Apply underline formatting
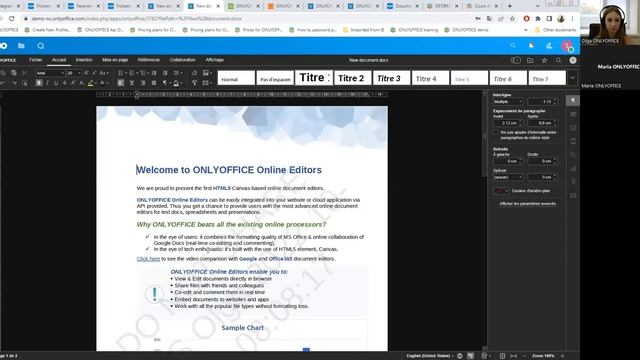Viewport: 640px width, 360px height. pos(56,83)
